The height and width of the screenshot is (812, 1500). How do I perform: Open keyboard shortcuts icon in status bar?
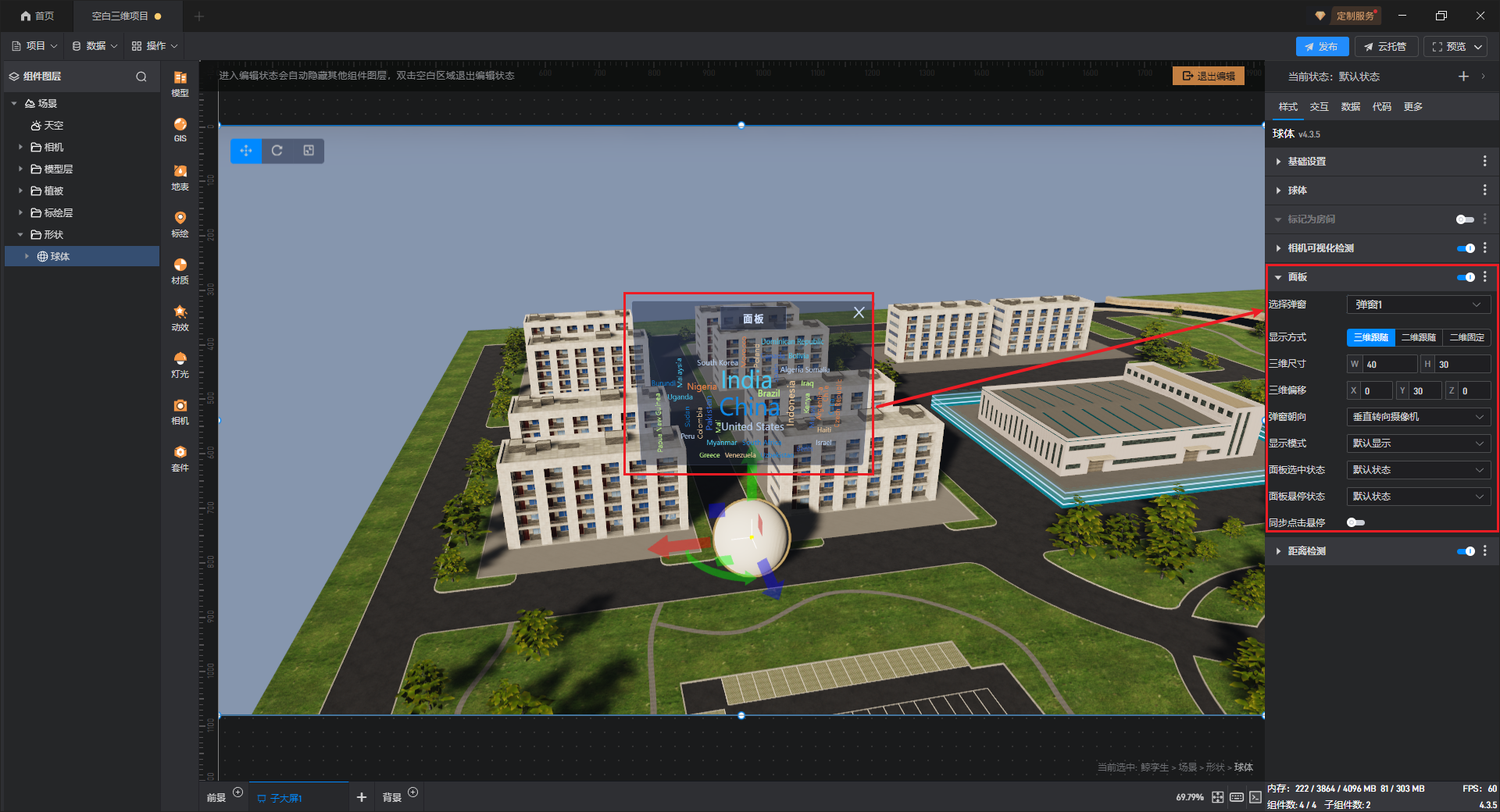(1237, 797)
